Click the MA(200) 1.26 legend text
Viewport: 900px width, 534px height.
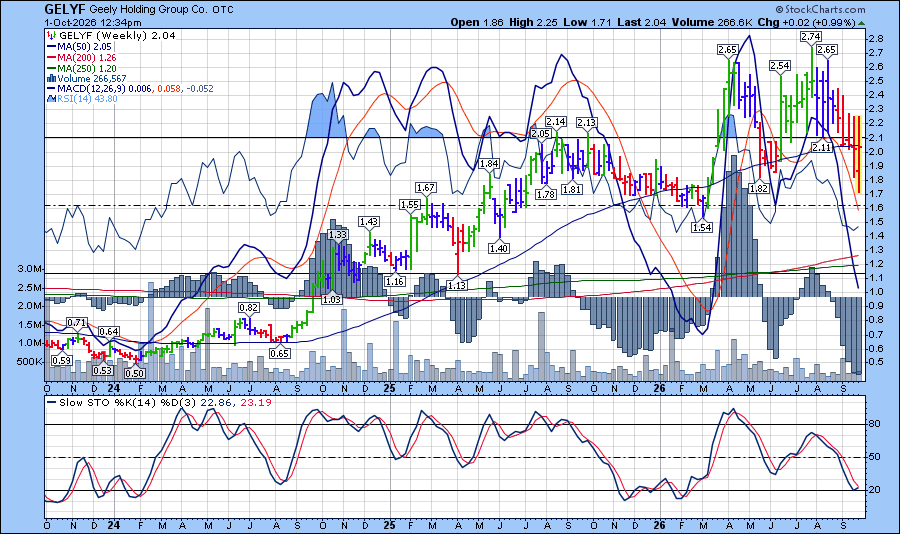[87, 57]
